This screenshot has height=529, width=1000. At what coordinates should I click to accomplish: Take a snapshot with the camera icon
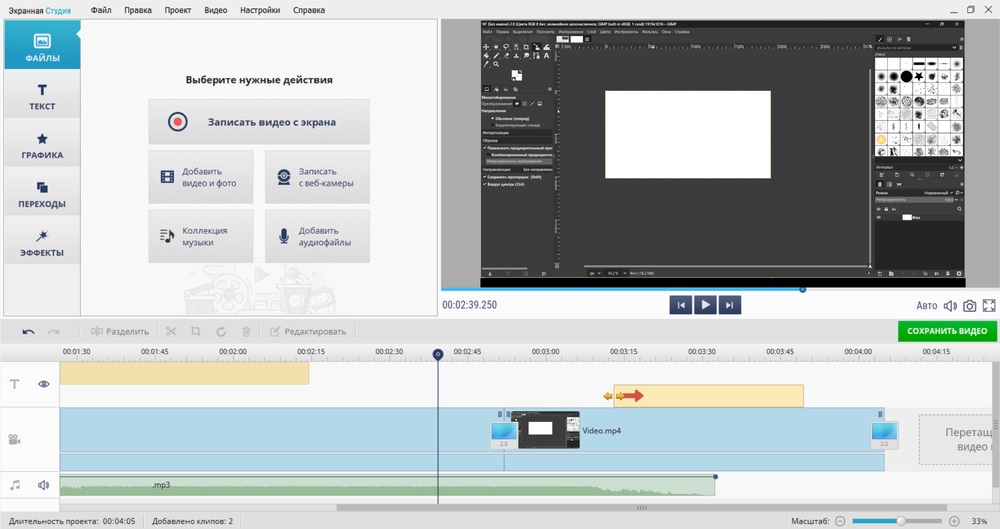coord(969,306)
